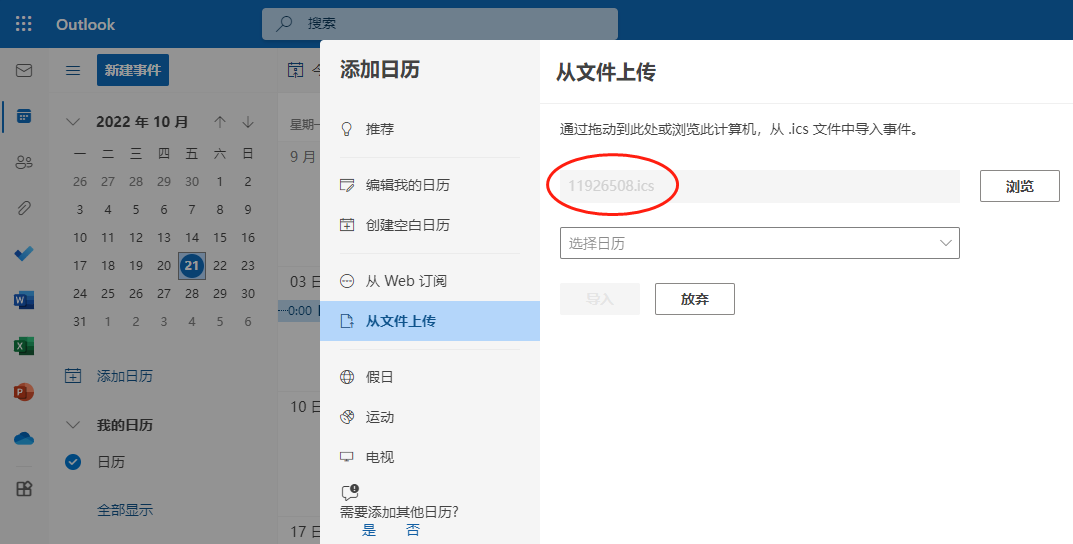1073x544 pixels.
Task: Open People contacts icon in sidebar
Action: (24, 162)
